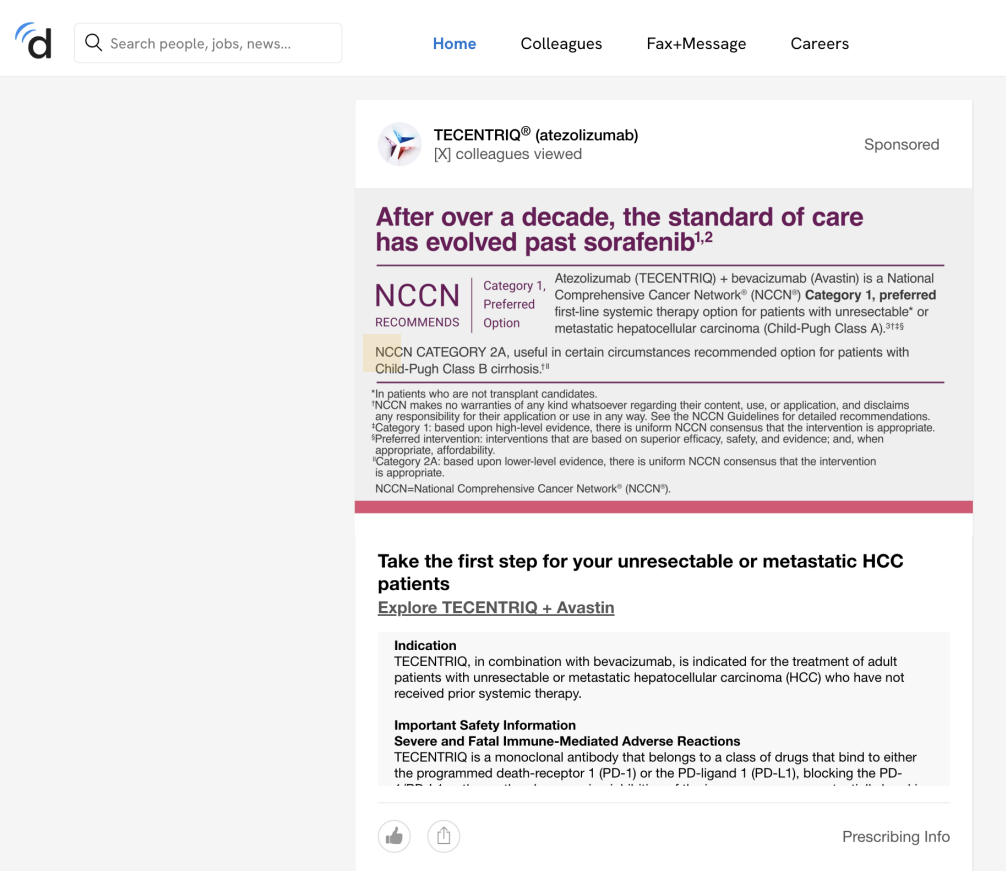Click the 'NCCN CATEGORY 2A' statement

642,361
